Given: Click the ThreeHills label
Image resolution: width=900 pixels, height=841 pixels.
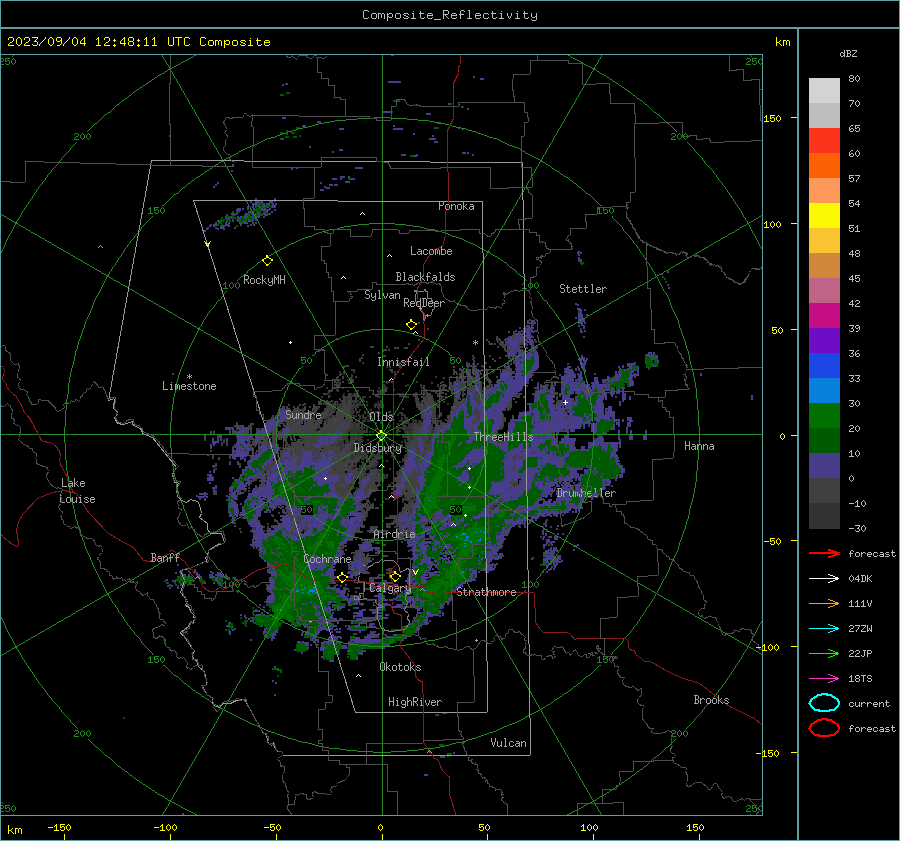Looking at the screenshot, I should coord(503,437).
